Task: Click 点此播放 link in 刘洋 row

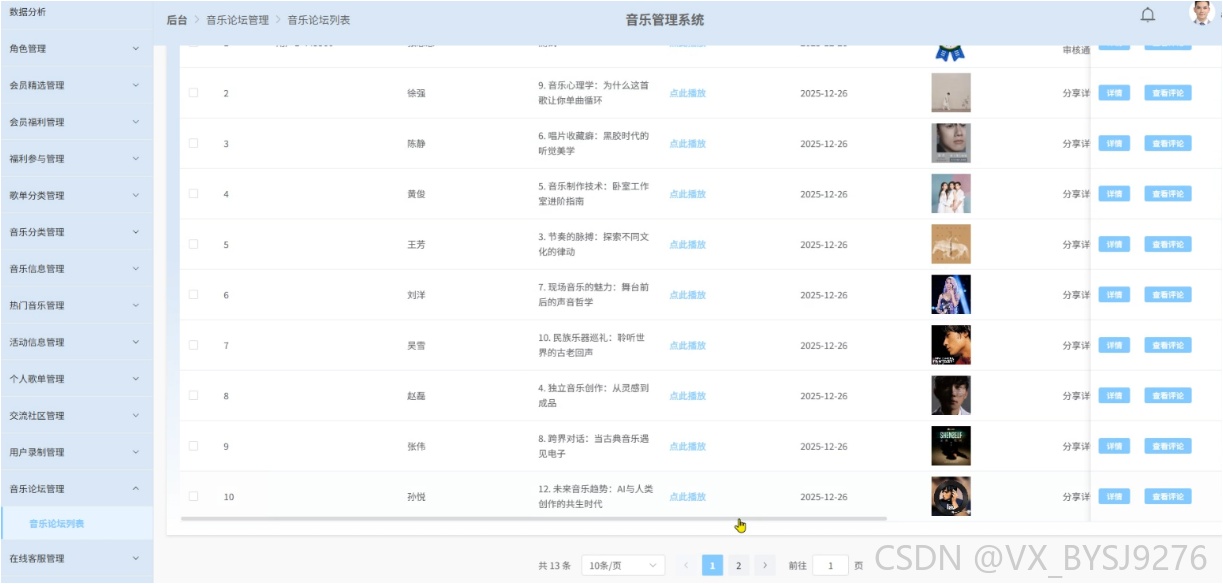Action: tap(688, 295)
